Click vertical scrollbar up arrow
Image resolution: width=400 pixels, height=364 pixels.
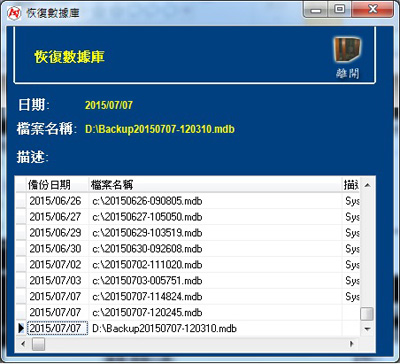coord(367,185)
